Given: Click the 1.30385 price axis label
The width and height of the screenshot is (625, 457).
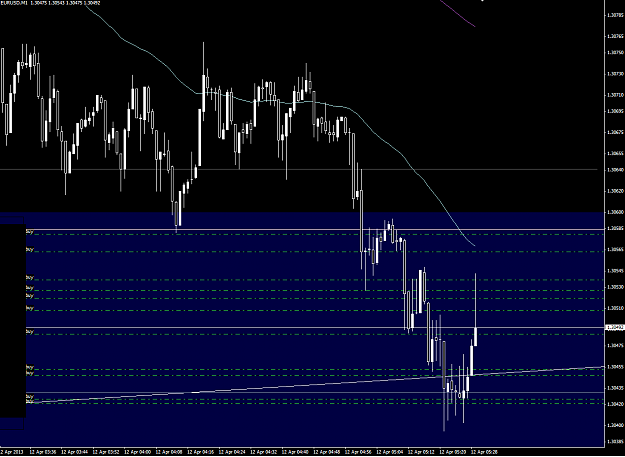Looking at the screenshot, I should 615,441.
